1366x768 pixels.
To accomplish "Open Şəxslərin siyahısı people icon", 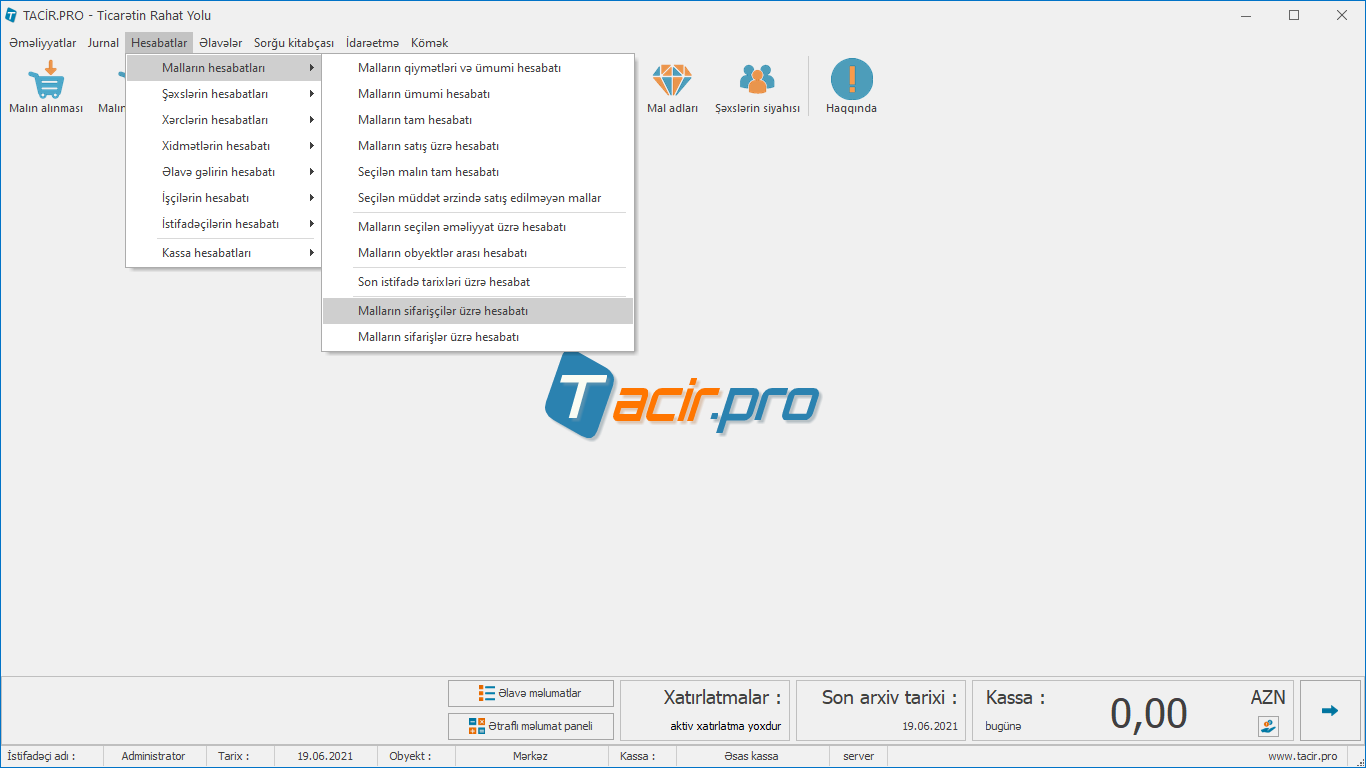I will [757, 80].
